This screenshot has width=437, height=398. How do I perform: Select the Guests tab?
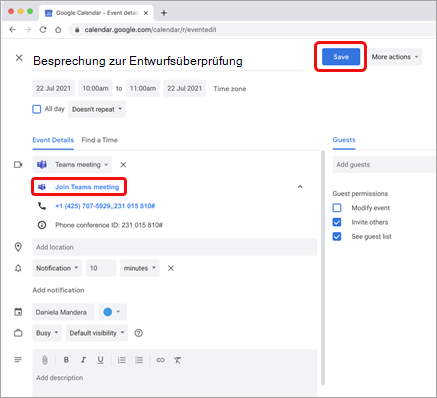point(344,140)
